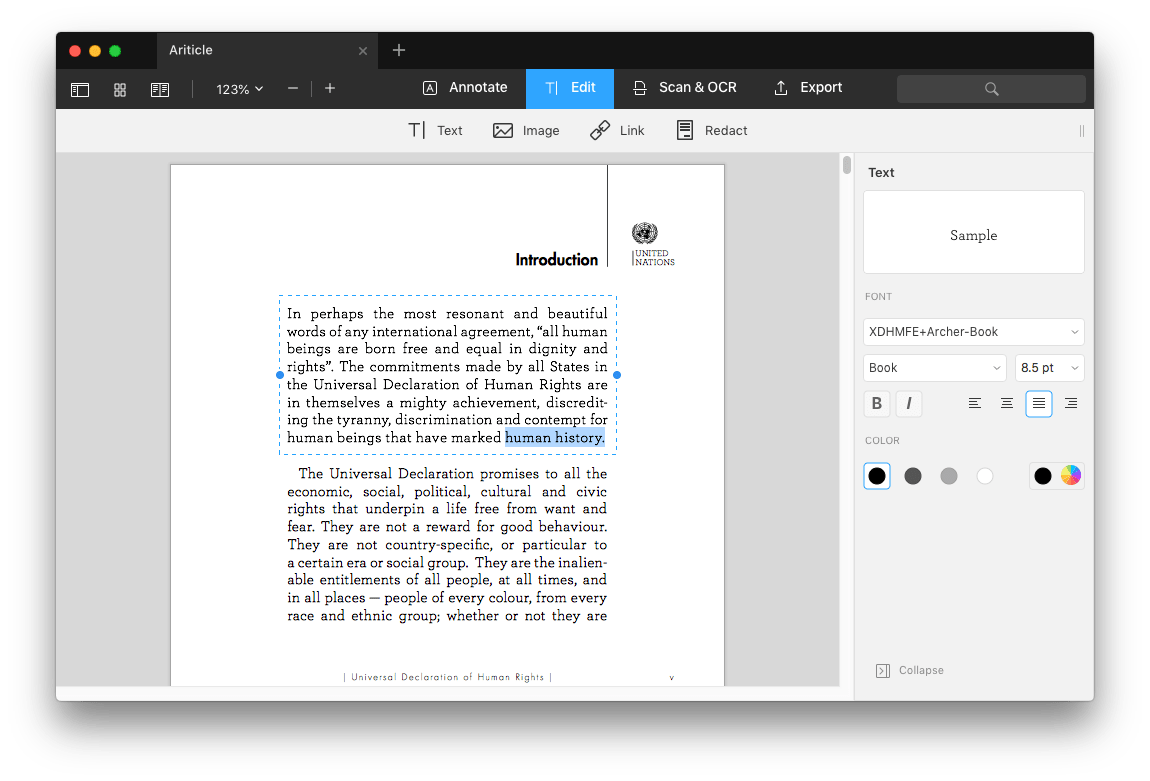1150x781 pixels.
Task: Switch to the Annotate tab
Action: (465, 88)
